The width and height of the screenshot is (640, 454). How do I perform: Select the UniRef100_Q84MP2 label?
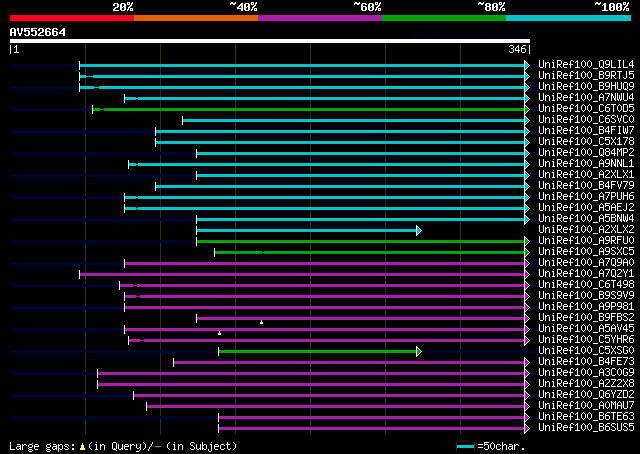[586, 153]
